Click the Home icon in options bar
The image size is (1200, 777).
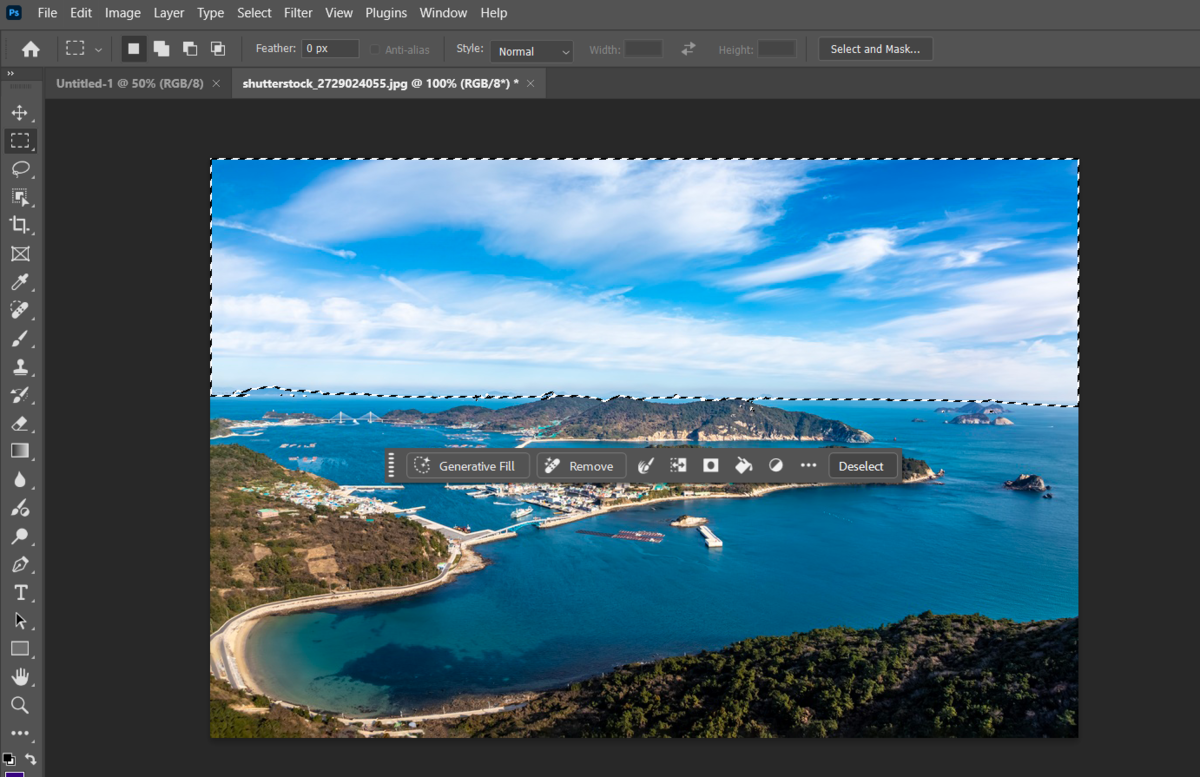tap(31, 49)
